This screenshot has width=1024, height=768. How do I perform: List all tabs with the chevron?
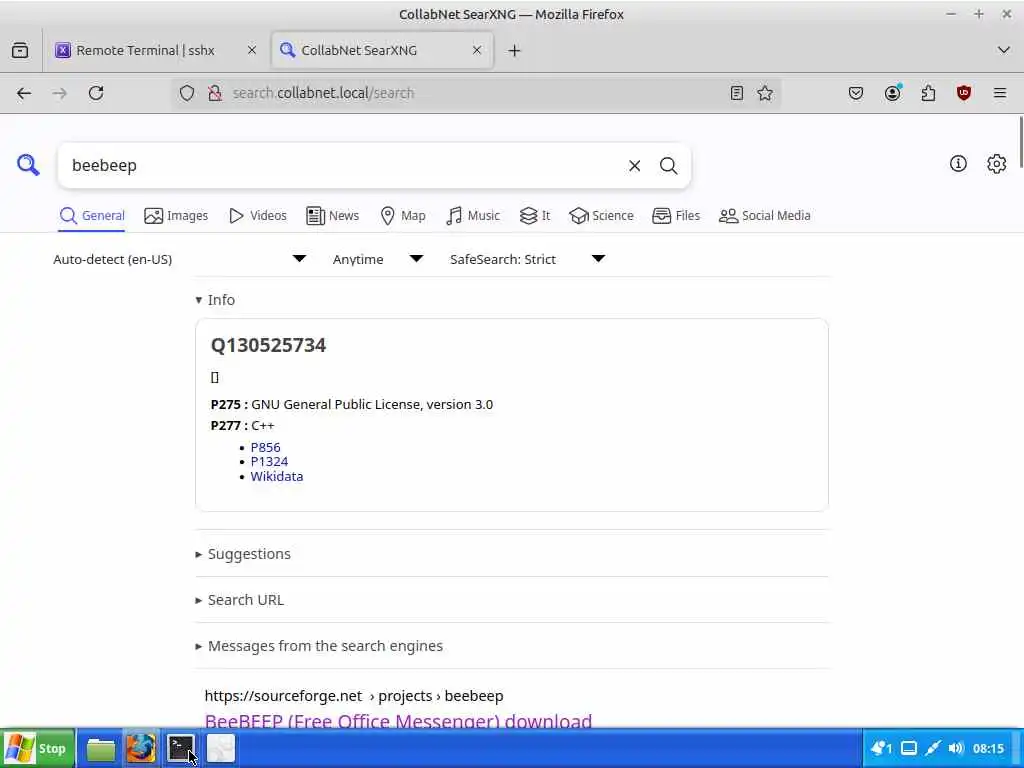(1004, 50)
